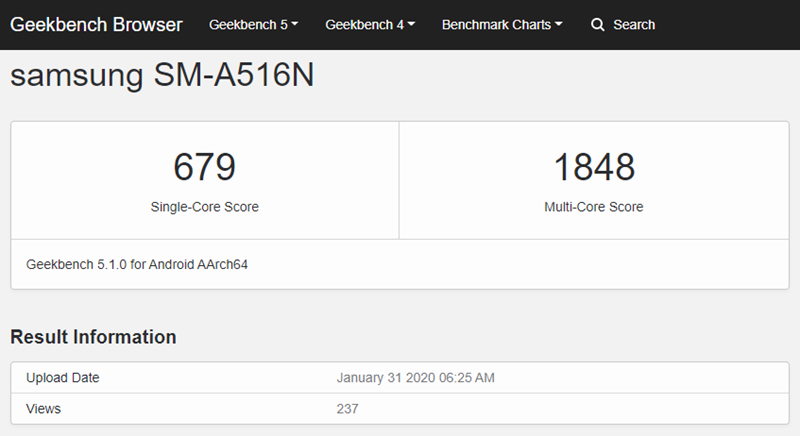The image size is (800, 436).
Task: Click the Upload Date row label
Action: coord(63,377)
